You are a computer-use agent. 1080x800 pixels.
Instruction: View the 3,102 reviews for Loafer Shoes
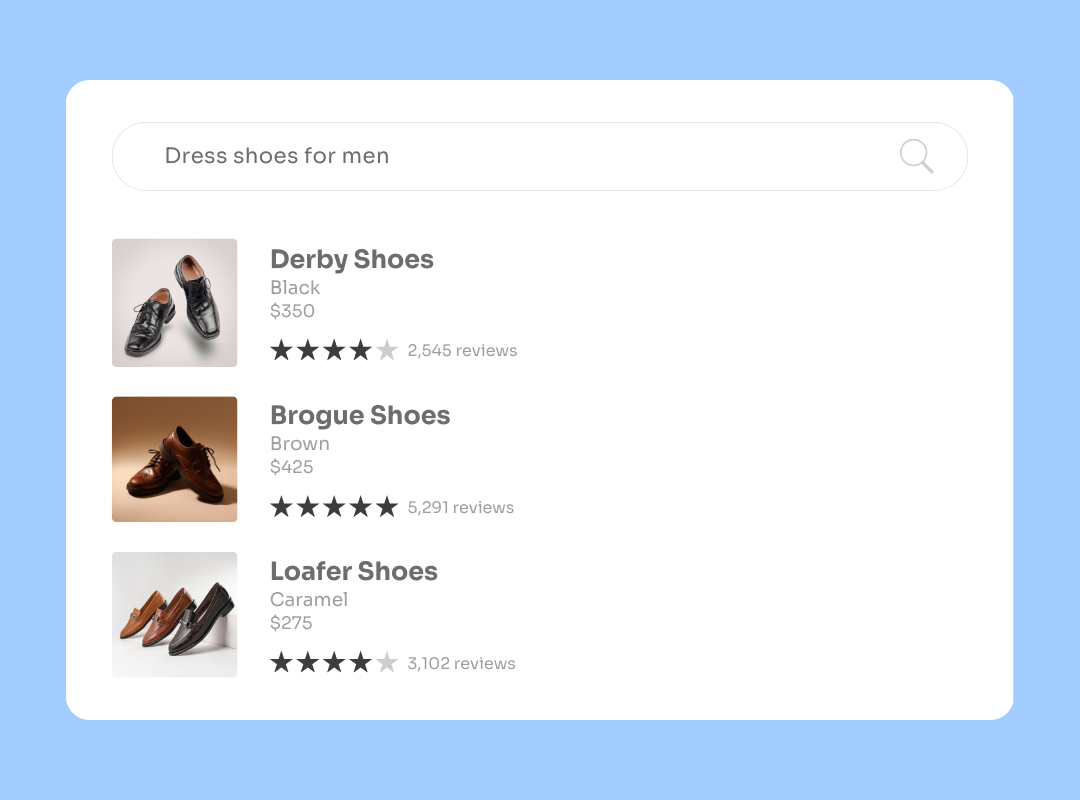click(x=461, y=663)
